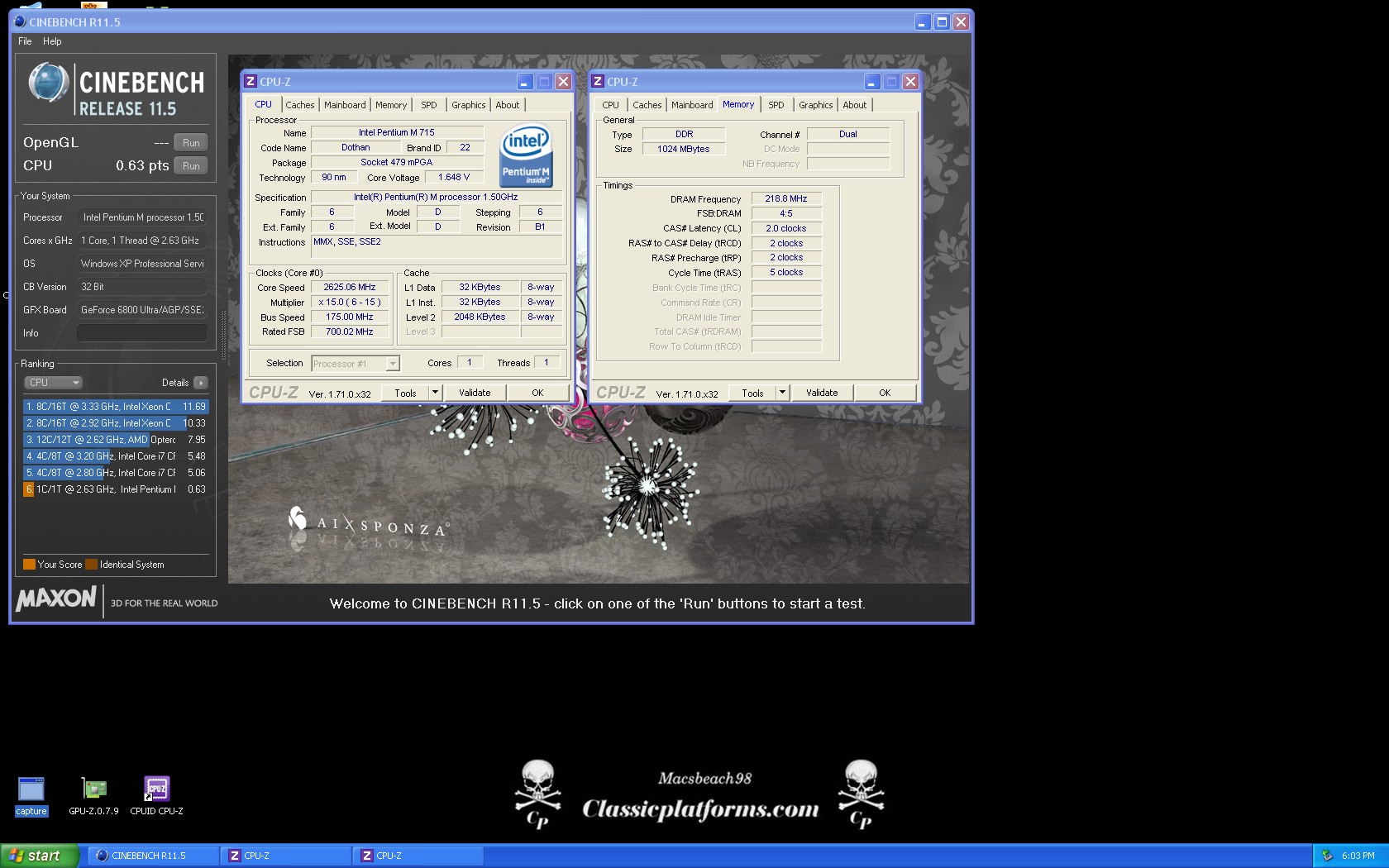The width and height of the screenshot is (1389, 868).
Task: Switch to the SPD tab in the left CPU-Z
Action: [x=429, y=105]
